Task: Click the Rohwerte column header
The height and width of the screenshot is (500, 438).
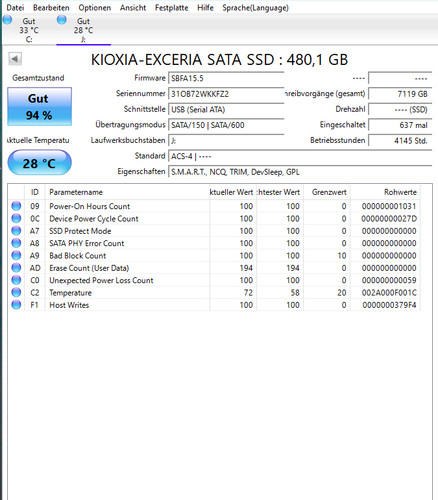Action: (385, 192)
